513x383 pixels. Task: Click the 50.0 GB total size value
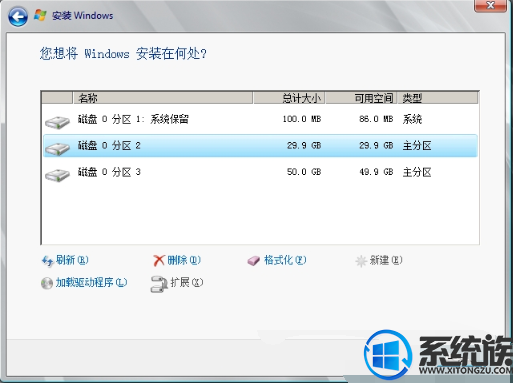[x=304, y=172]
